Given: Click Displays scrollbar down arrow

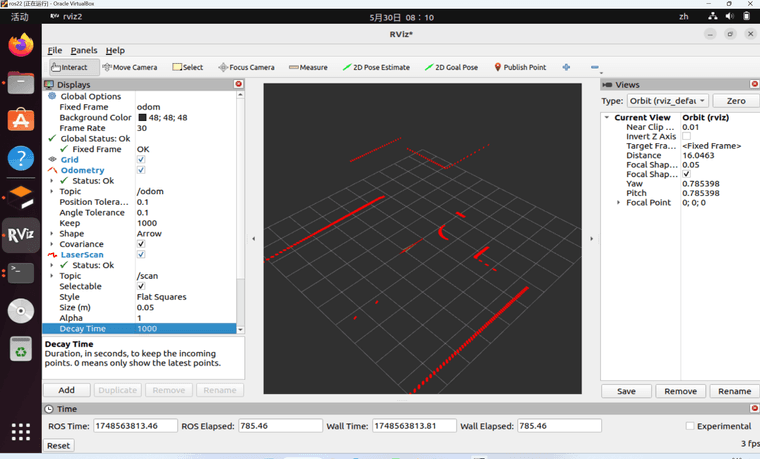Looking at the screenshot, I should 240,329.
